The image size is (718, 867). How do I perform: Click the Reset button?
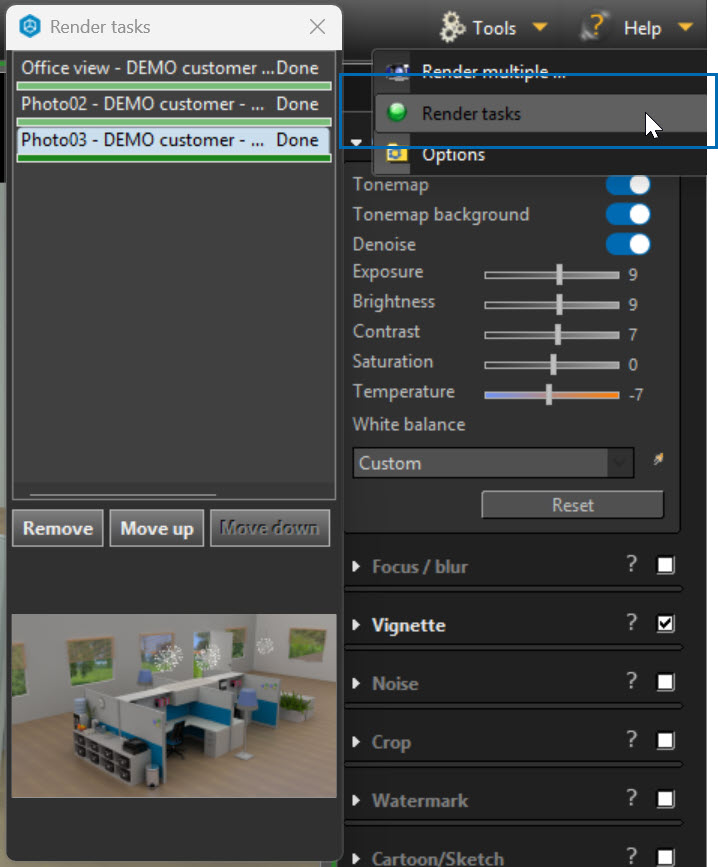click(x=573, y=504)
